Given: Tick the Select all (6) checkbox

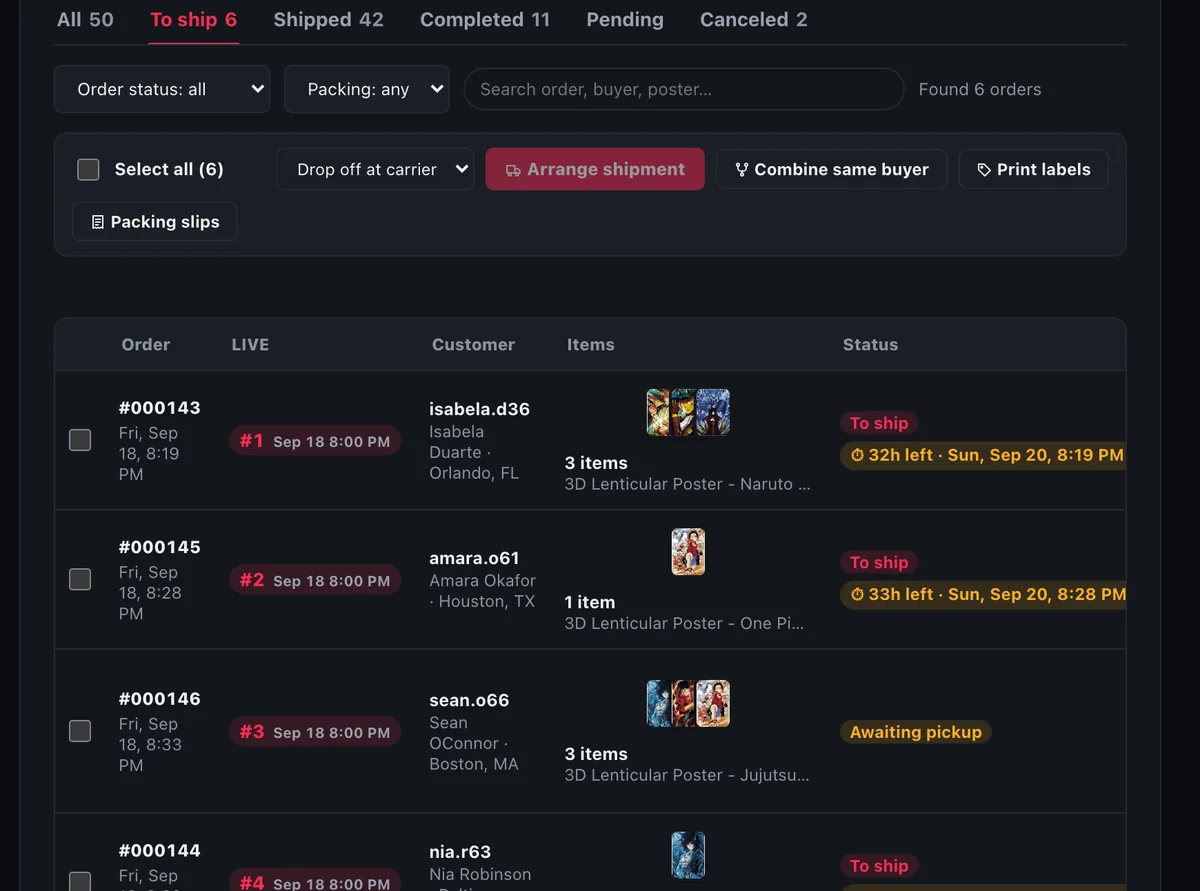Looking at the screenshot, I should click(x=88, y=170).
